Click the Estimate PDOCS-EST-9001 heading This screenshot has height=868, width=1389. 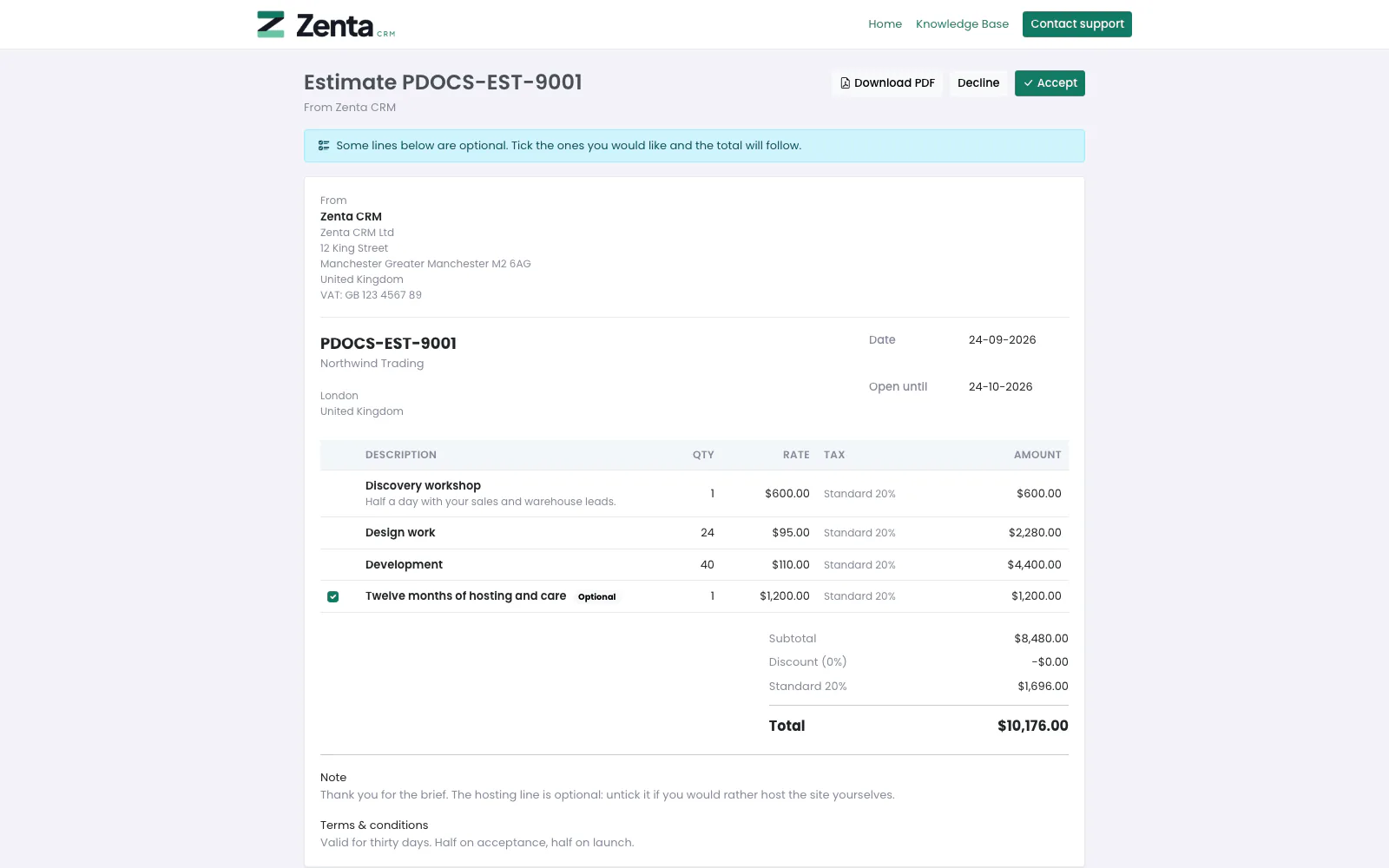[x=443, y=82]
